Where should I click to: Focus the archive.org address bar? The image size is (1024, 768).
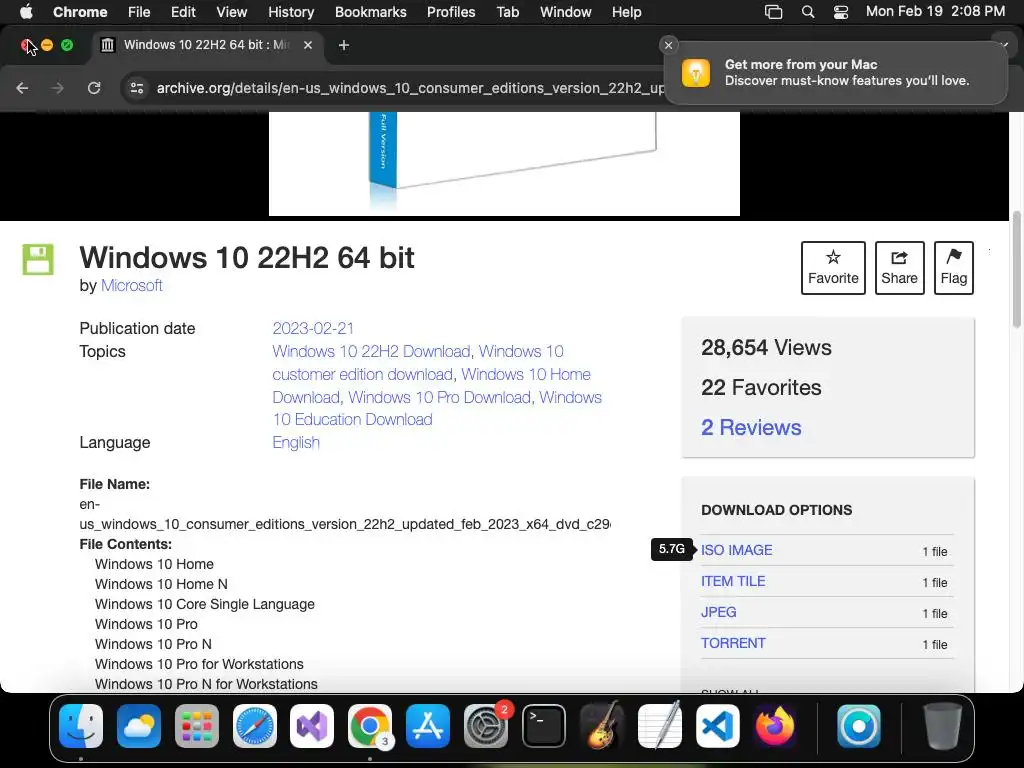point(410,88)
